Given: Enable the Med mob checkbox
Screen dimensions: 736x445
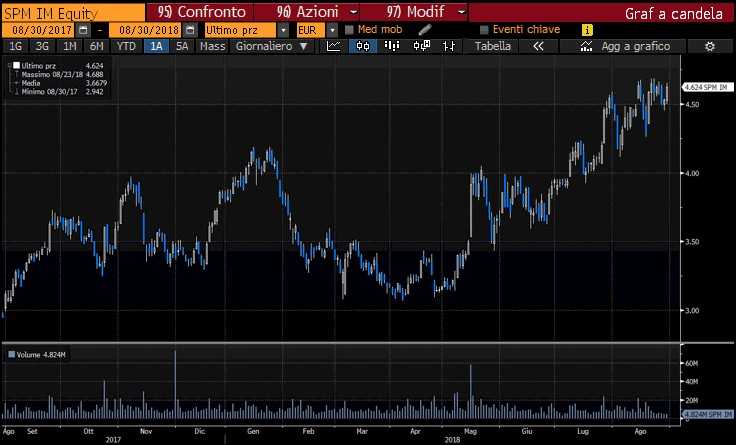Looking at the screenshot, I should 349,30.
